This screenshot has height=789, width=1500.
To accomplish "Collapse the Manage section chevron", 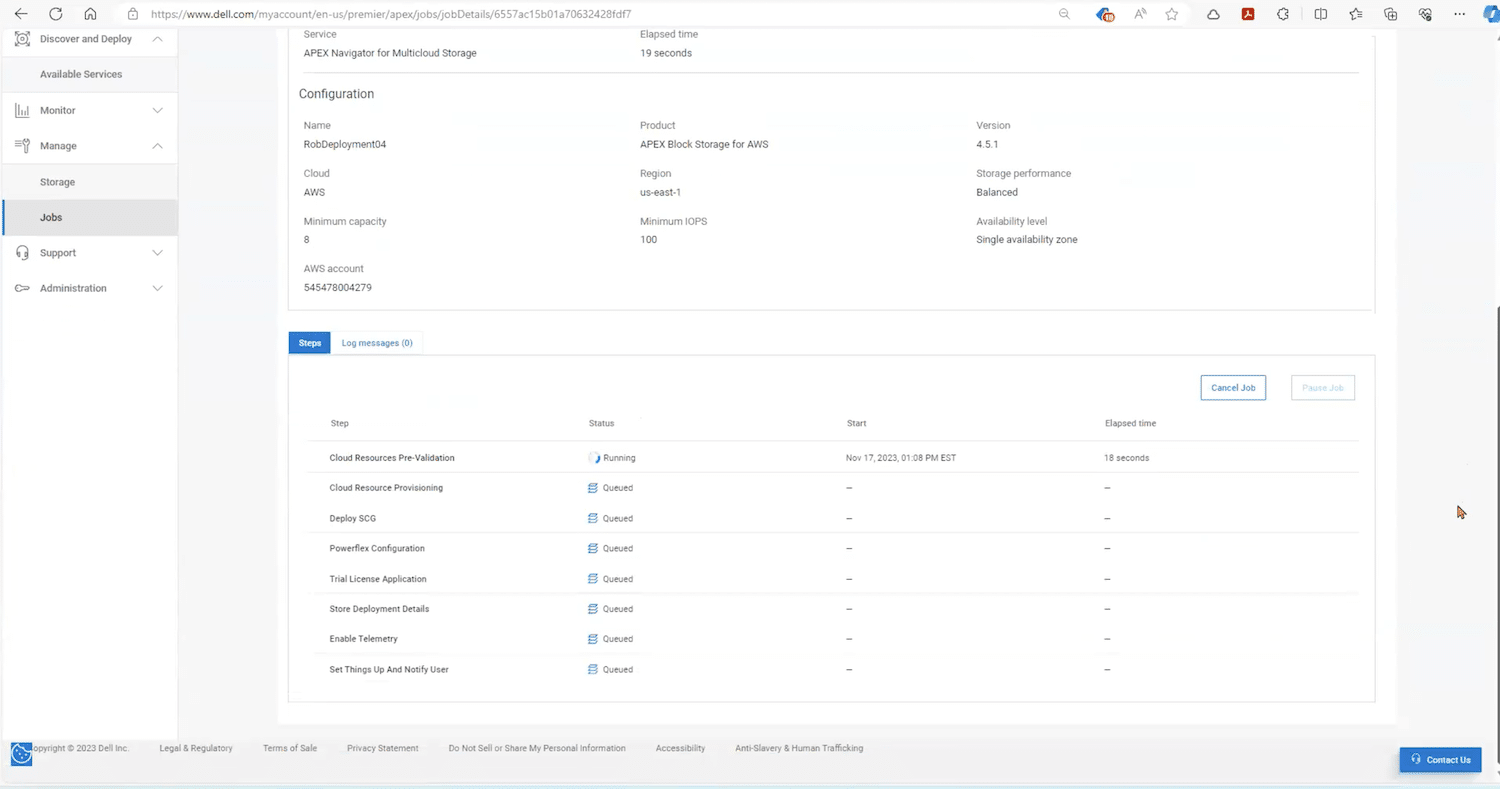I will 157,146.
